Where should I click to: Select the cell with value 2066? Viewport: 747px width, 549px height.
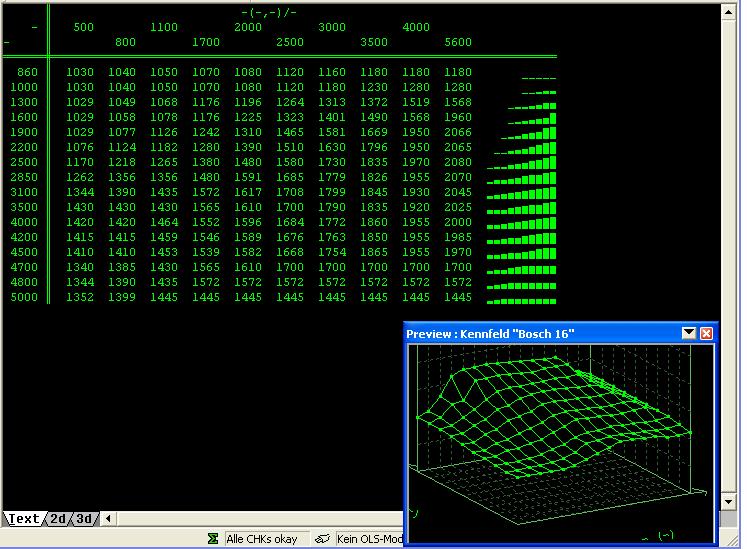point(458,132)
